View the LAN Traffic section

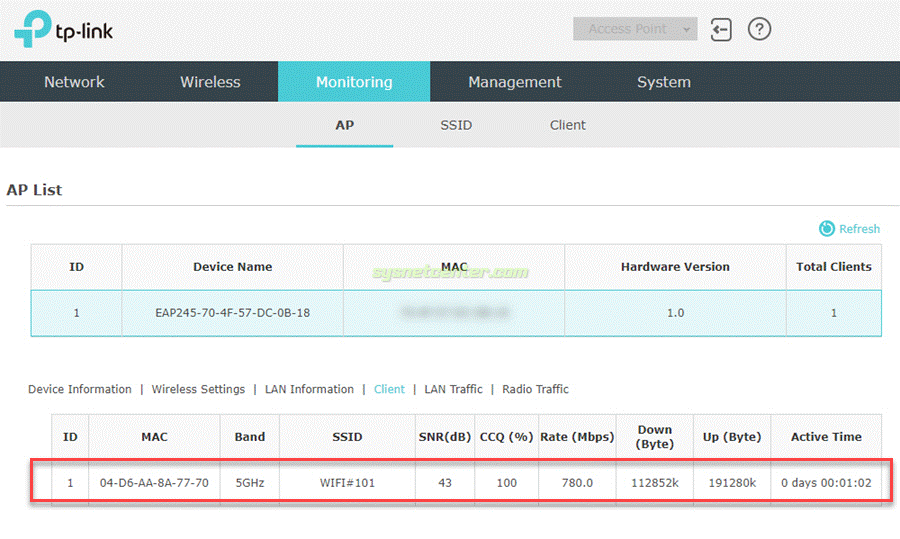(453, 389)
